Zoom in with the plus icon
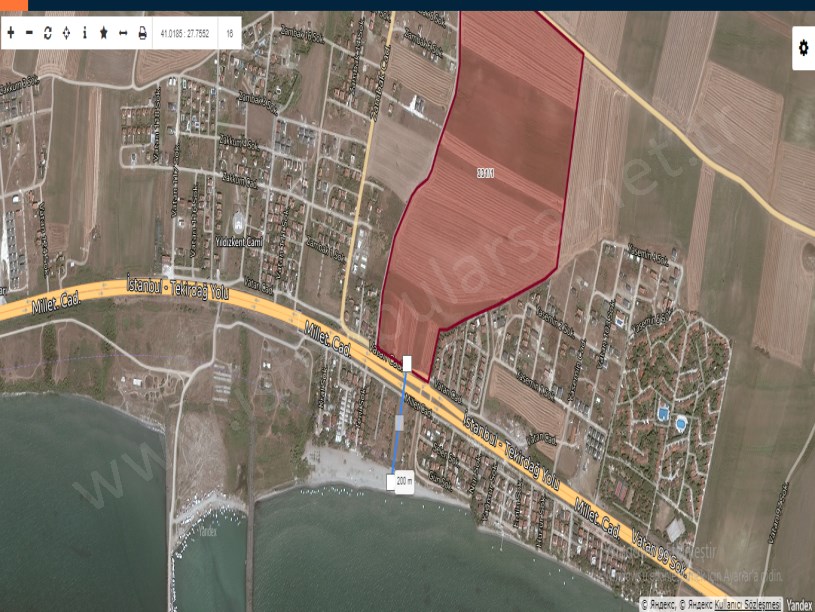Viewport: 815px width, 612px height. click(x=11, y=33)
